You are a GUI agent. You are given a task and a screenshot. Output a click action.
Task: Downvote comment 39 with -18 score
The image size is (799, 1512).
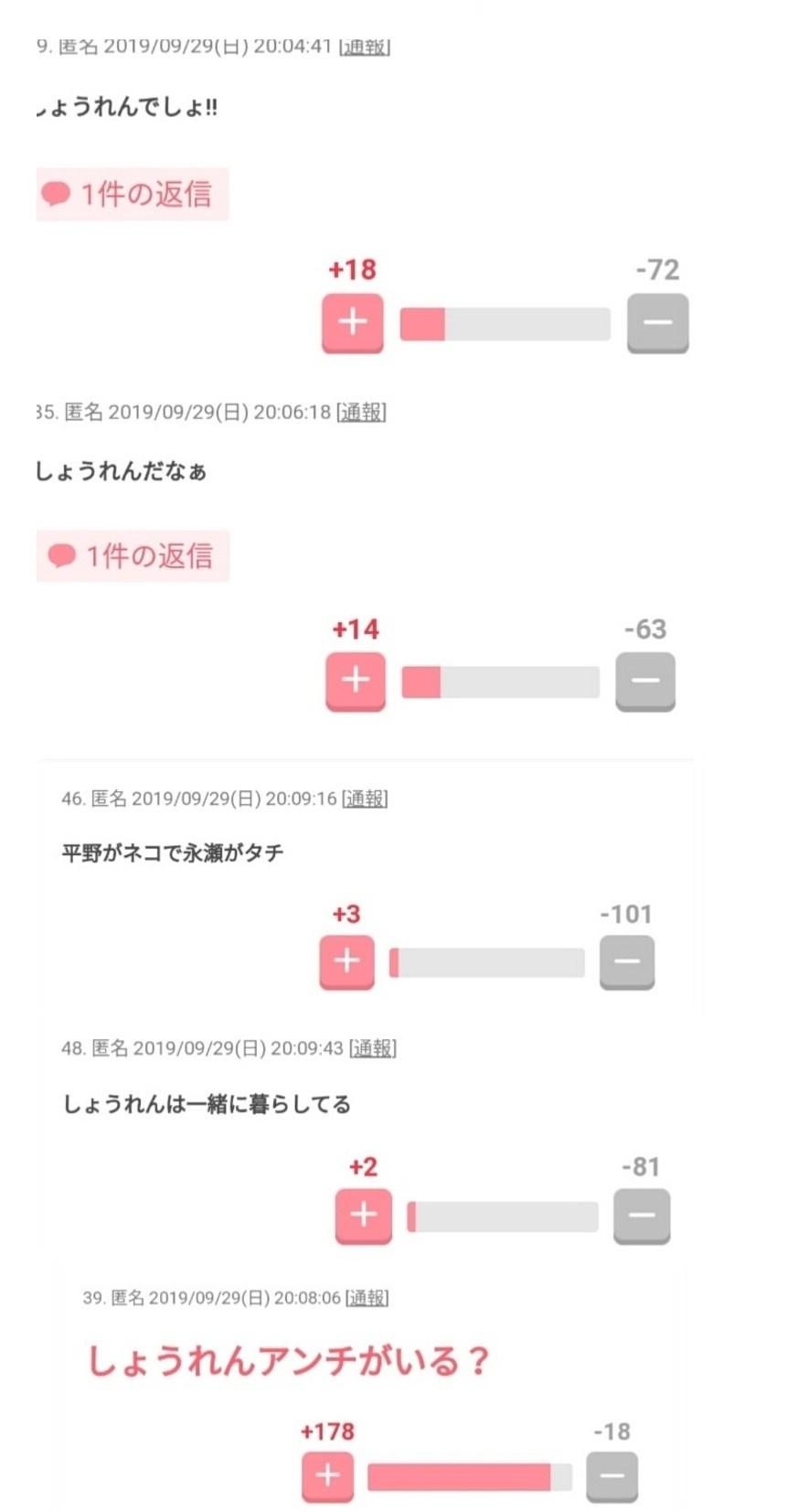612,1475
